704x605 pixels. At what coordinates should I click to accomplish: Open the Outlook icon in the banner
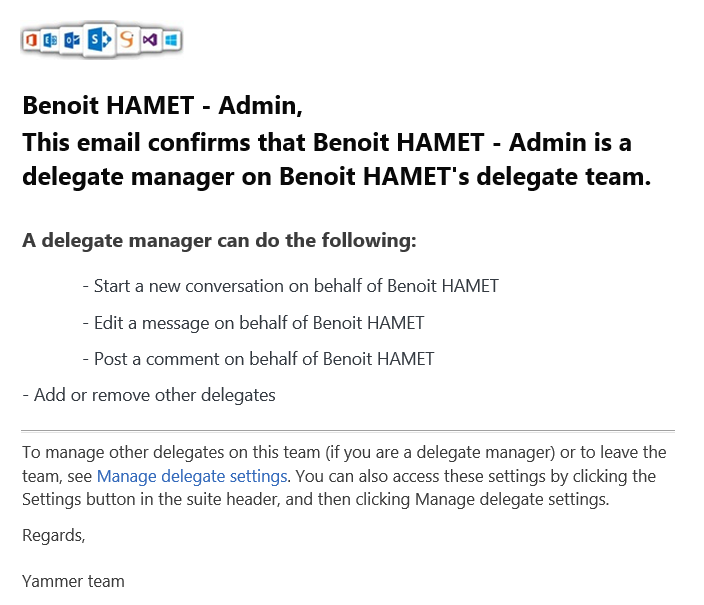[x=71, y=40]
